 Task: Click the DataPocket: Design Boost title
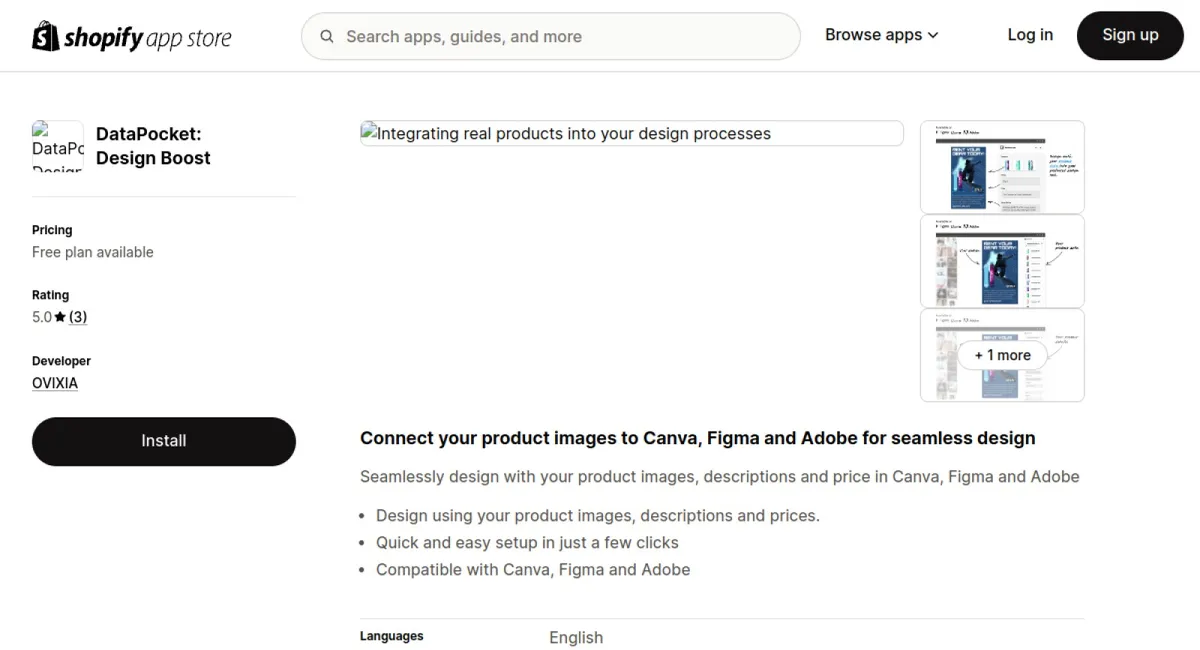(153, 146)
